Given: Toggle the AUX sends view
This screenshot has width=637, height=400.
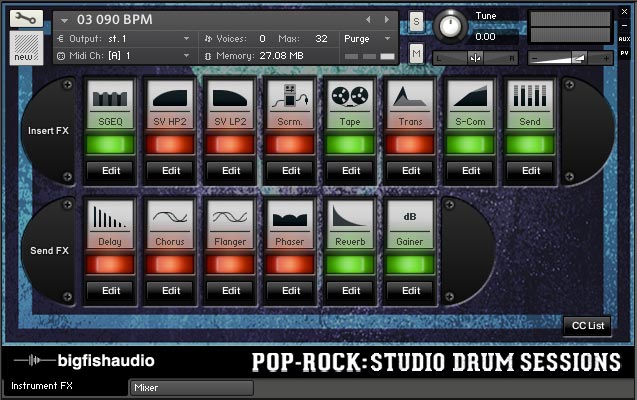Looking at the screenshot, I should (624, 39).
